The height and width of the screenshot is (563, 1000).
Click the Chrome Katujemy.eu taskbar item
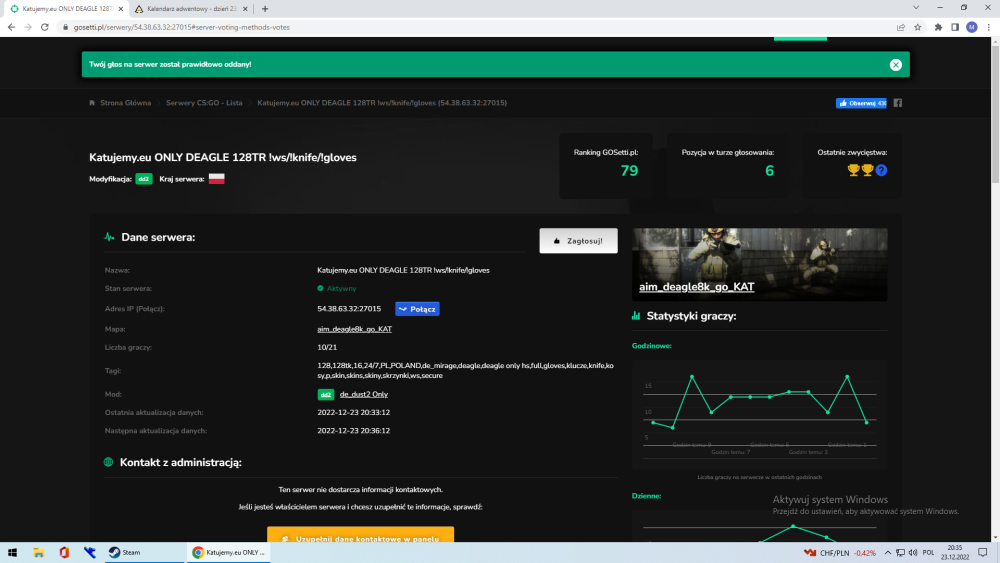[x=228, y=553]
